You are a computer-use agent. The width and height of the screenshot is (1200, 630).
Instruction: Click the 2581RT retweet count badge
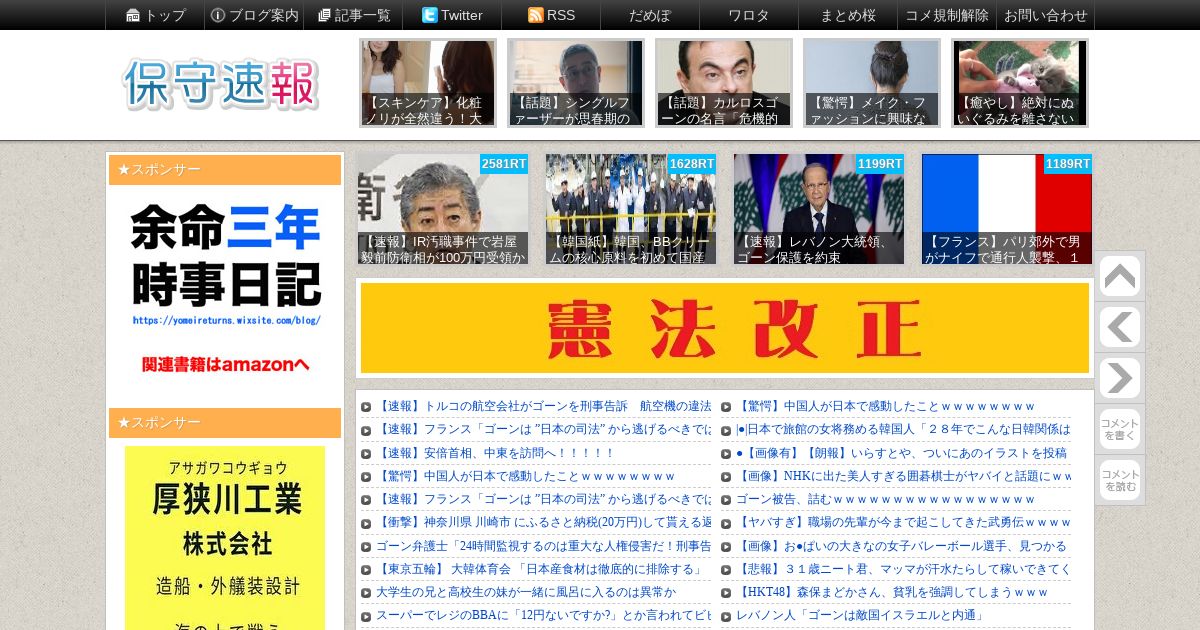point(504,164)
